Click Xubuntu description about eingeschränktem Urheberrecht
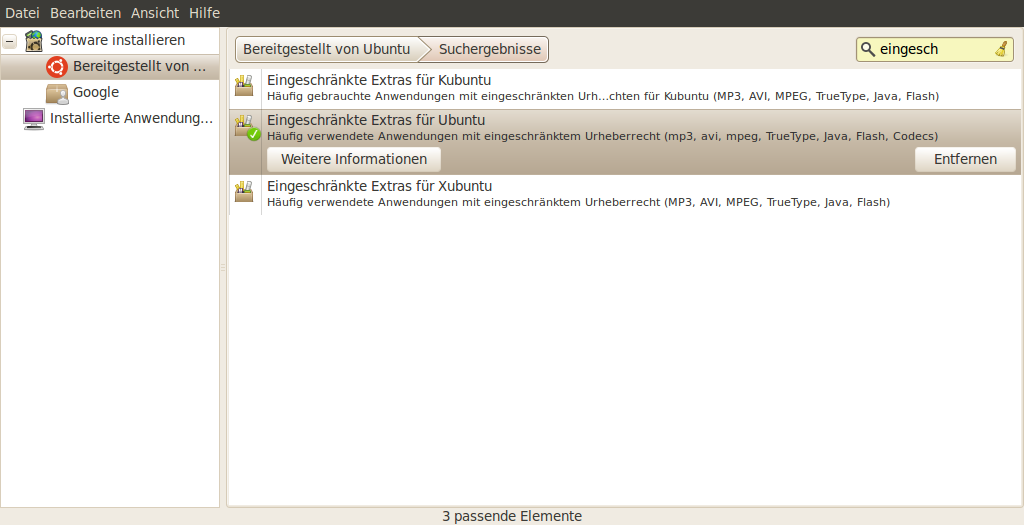The image size is (1024, 525). 579,202
